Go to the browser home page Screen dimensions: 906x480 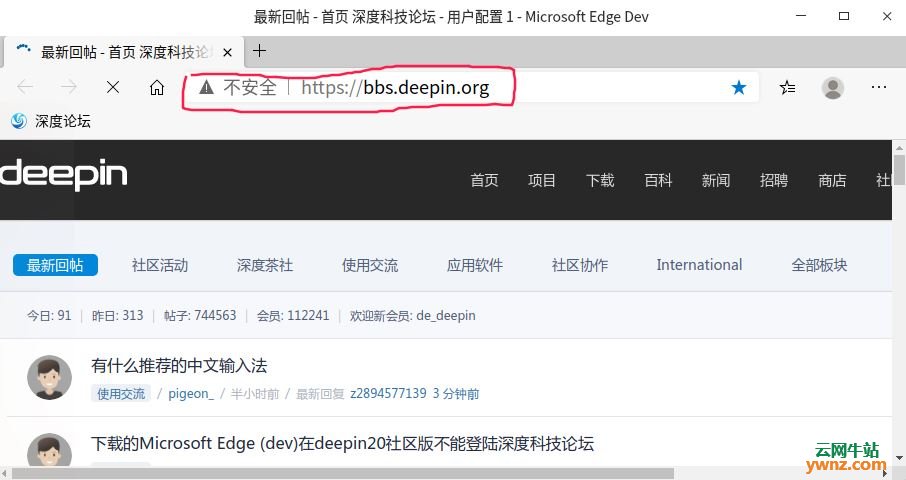157,87
